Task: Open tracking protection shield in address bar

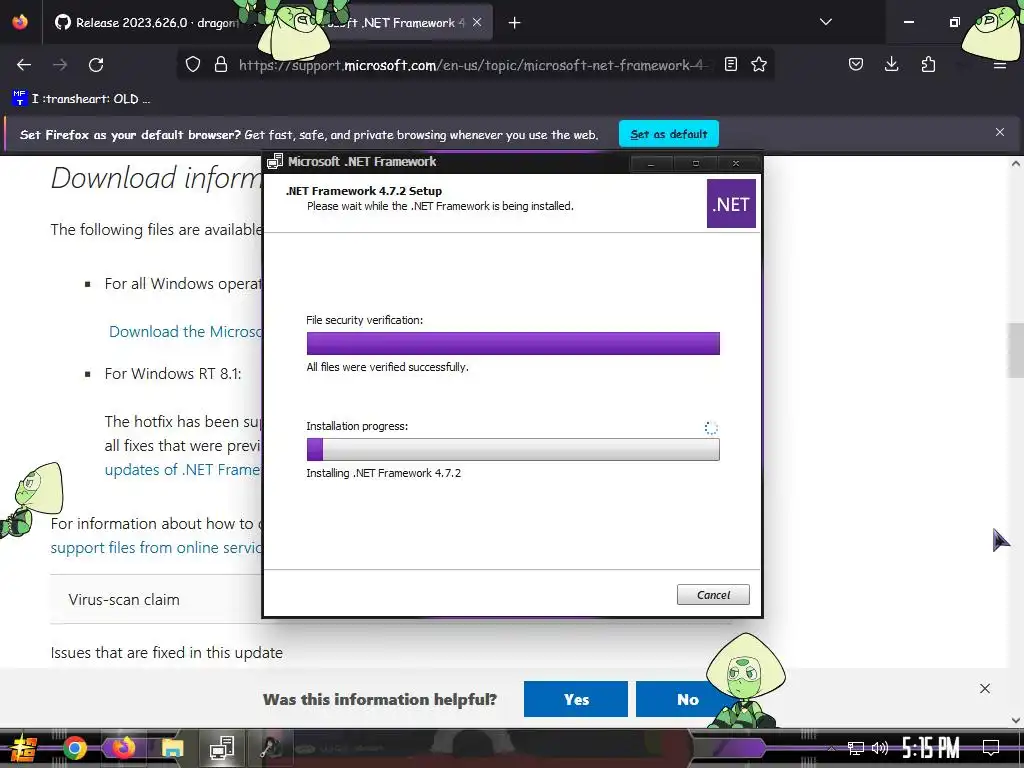Action: coord(193,65)
